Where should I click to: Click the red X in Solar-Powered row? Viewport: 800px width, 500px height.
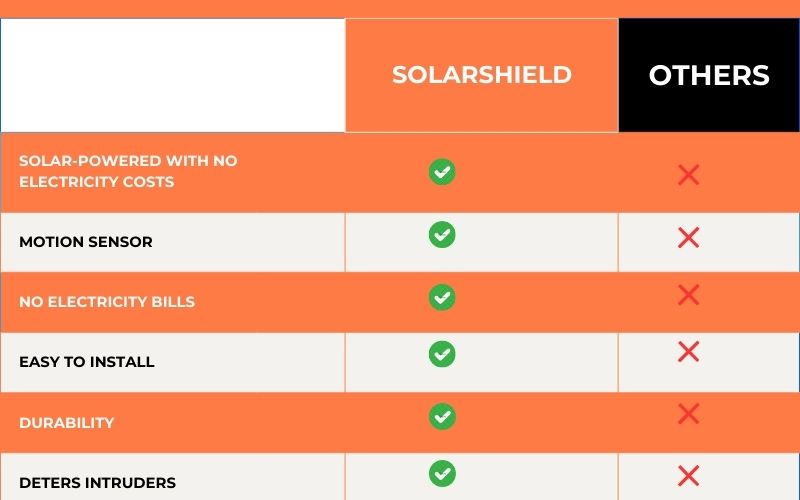(688, 175)
